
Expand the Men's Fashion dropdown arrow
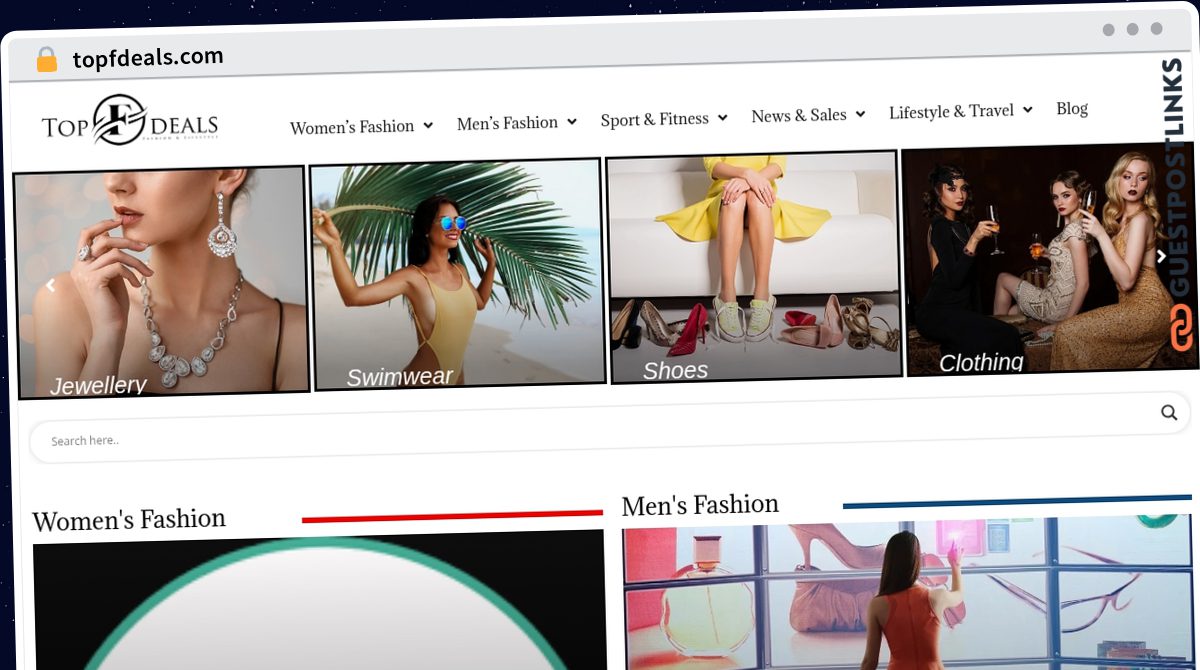coord(572,121)
